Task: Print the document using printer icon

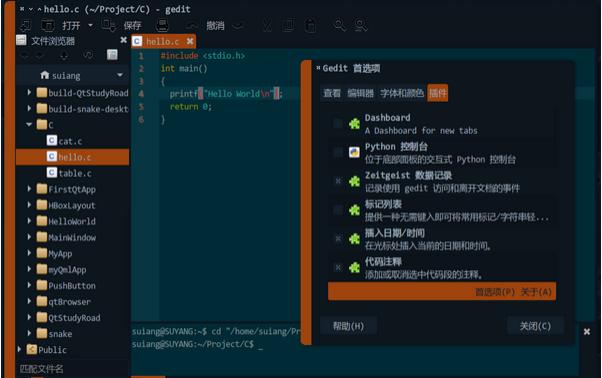Action: coord(162,26)
